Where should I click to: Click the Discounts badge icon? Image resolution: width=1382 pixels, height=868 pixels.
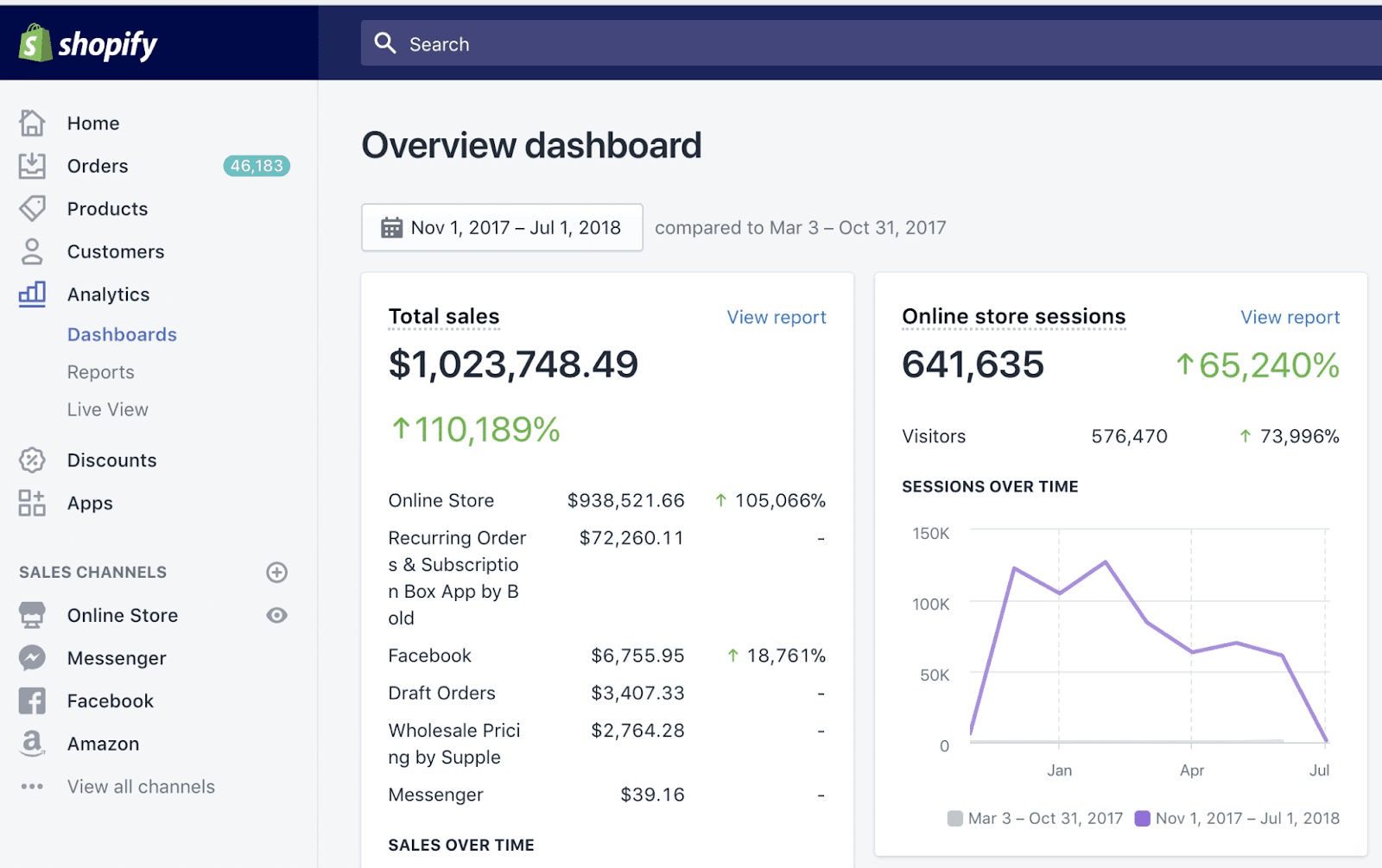coord(32,460)
